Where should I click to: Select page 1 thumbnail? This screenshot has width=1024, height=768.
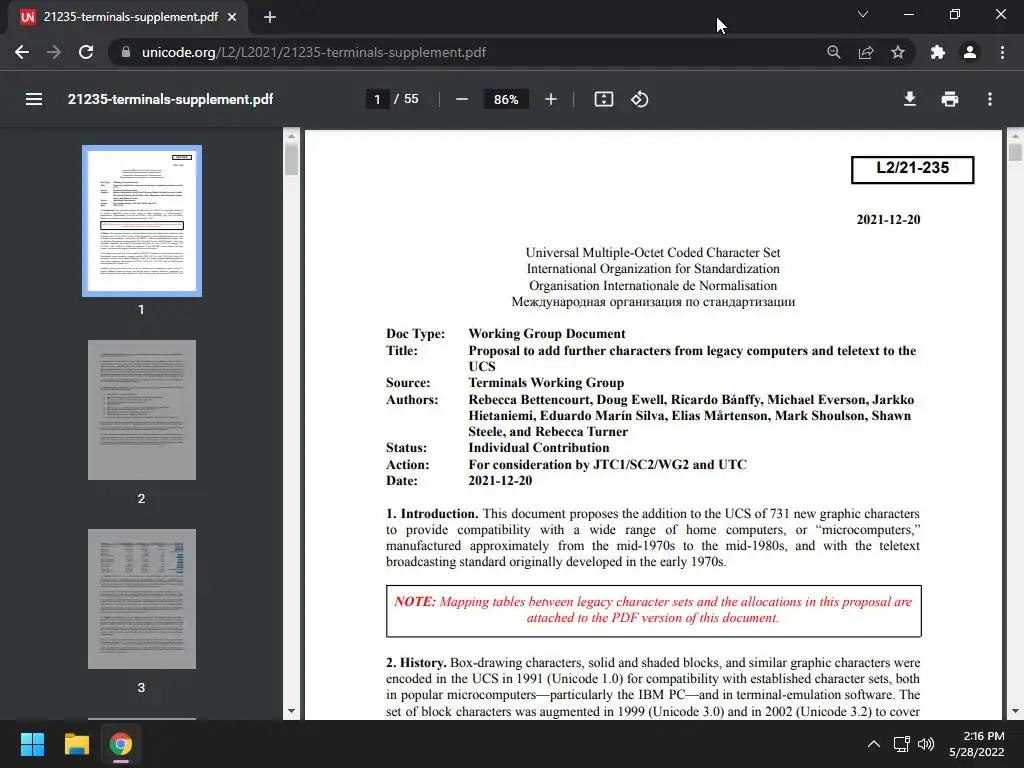142,221
